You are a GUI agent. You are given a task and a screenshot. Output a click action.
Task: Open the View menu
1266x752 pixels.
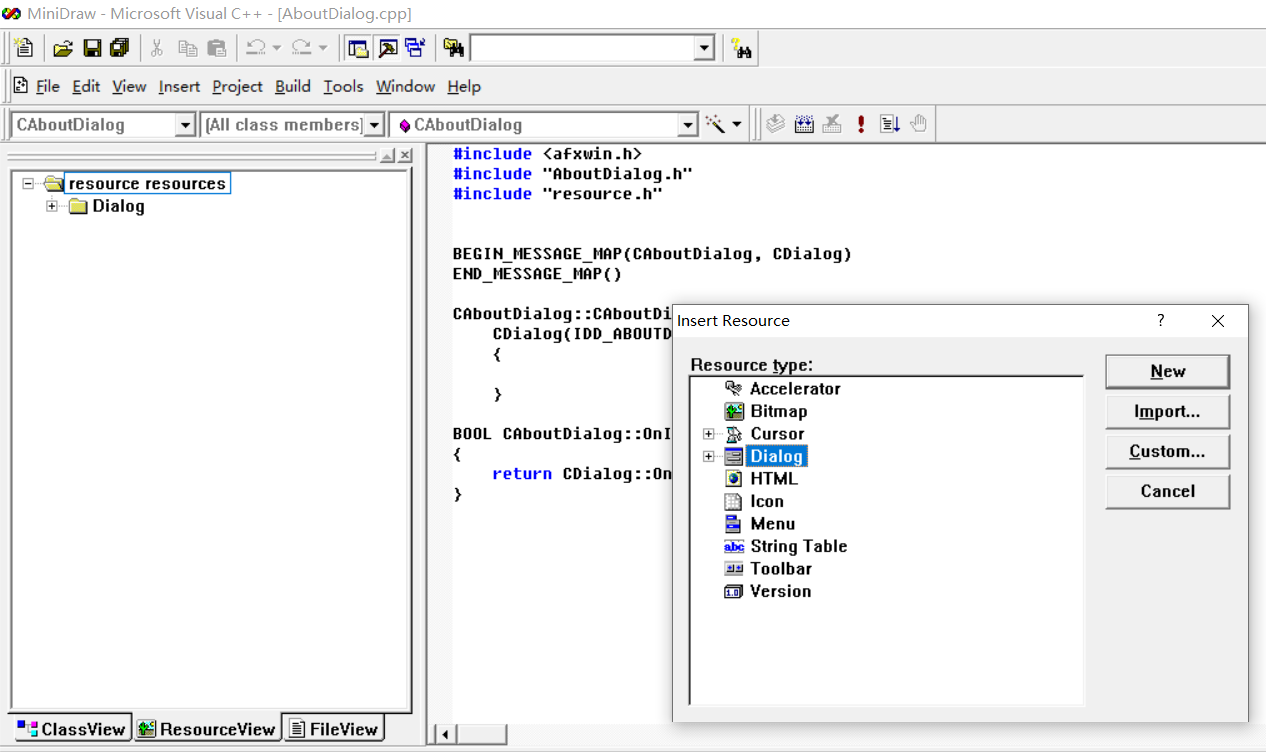(129, 86)
